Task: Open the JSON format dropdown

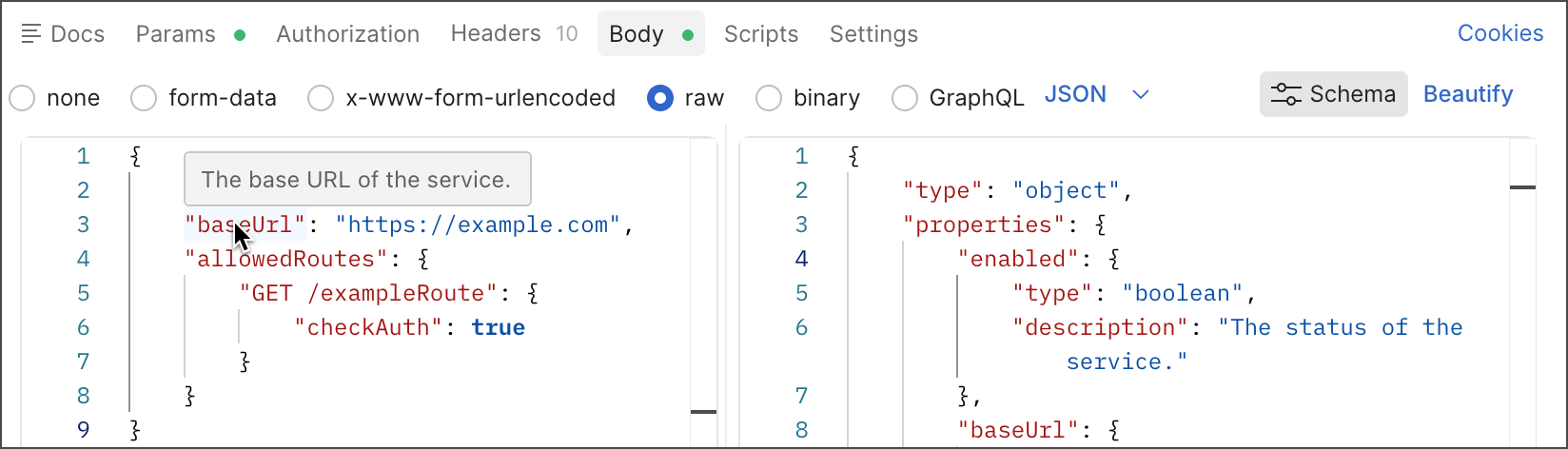Action: pyautogui.click(x=1076, y=94)
